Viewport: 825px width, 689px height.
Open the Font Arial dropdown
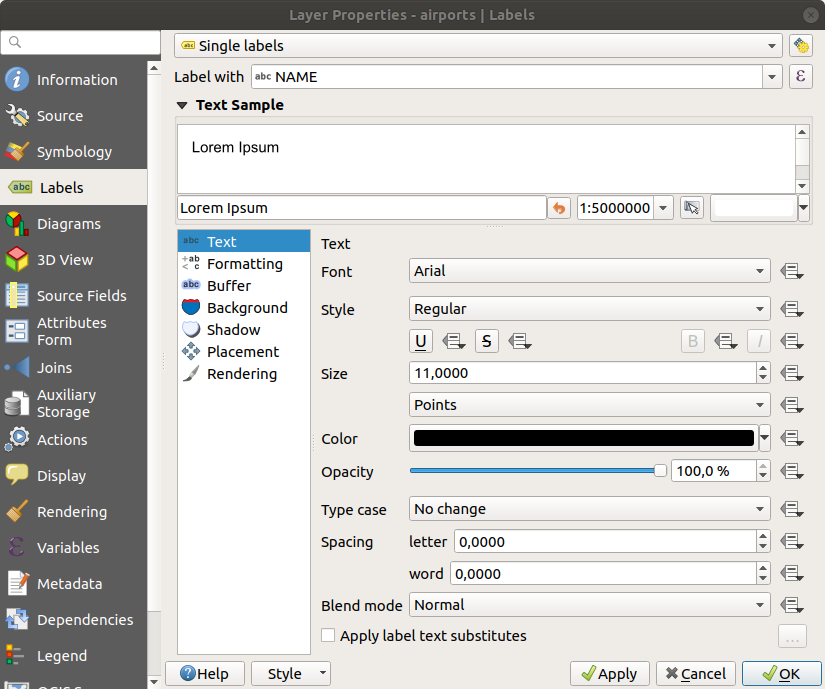590,271
